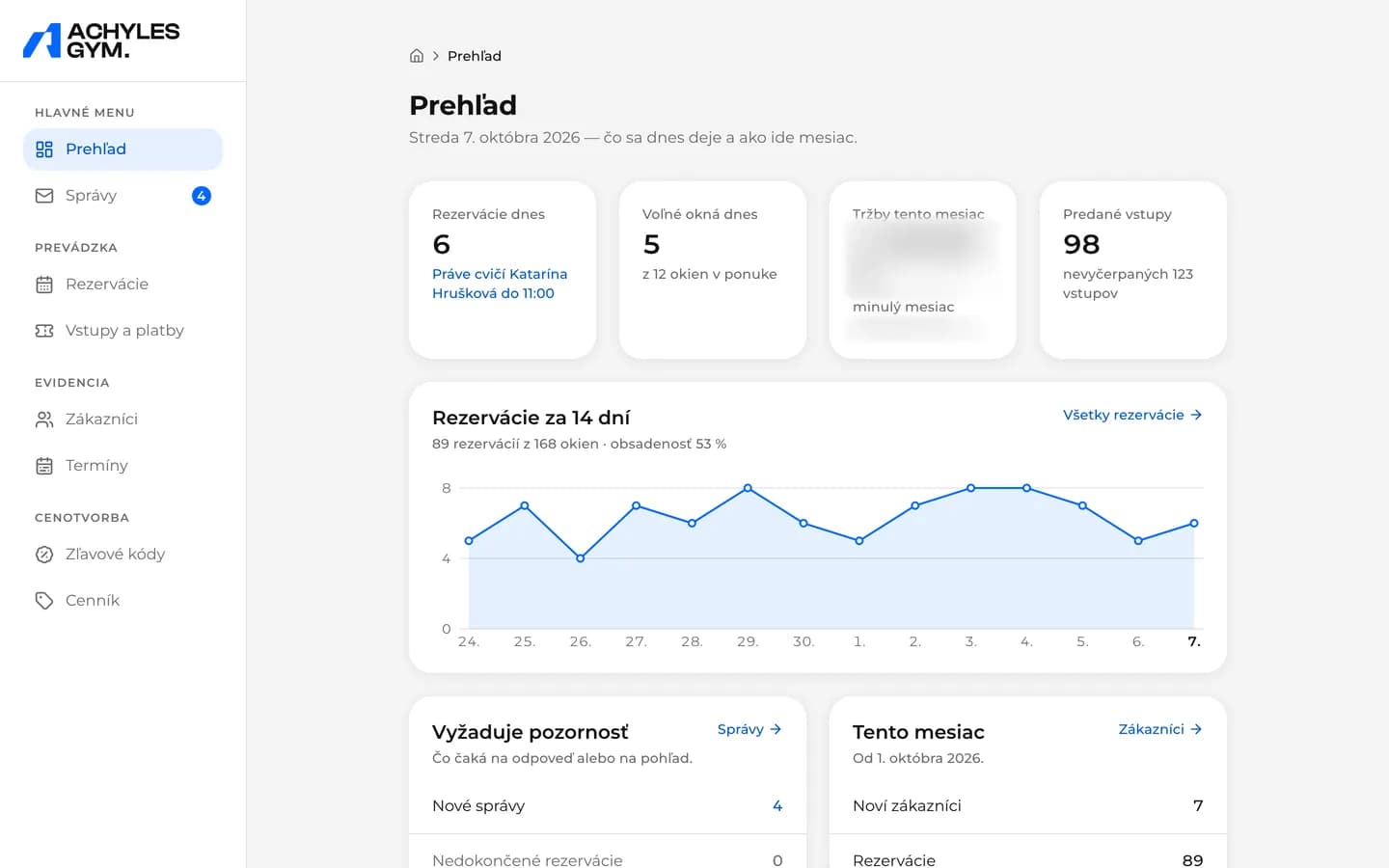1389x868 pixels.
Task: Click the Zákazníci people icon
Action: click(44, 420)
